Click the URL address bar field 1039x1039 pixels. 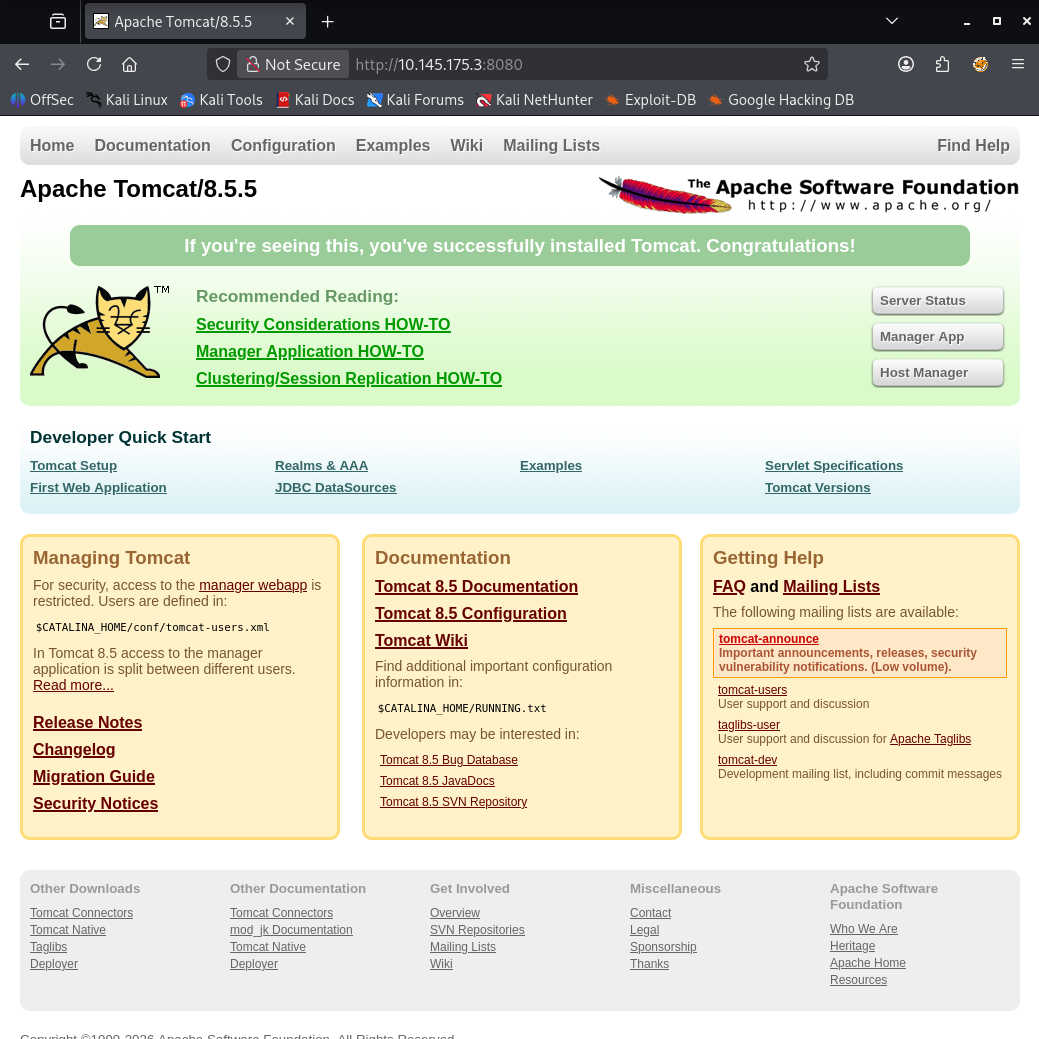point(580,64)
